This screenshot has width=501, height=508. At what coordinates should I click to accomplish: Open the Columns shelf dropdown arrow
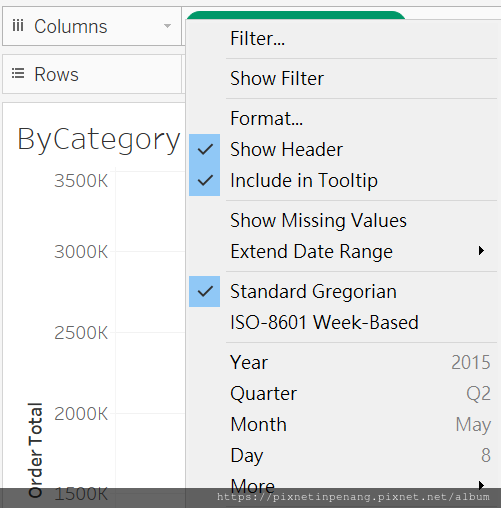point(167,26)
